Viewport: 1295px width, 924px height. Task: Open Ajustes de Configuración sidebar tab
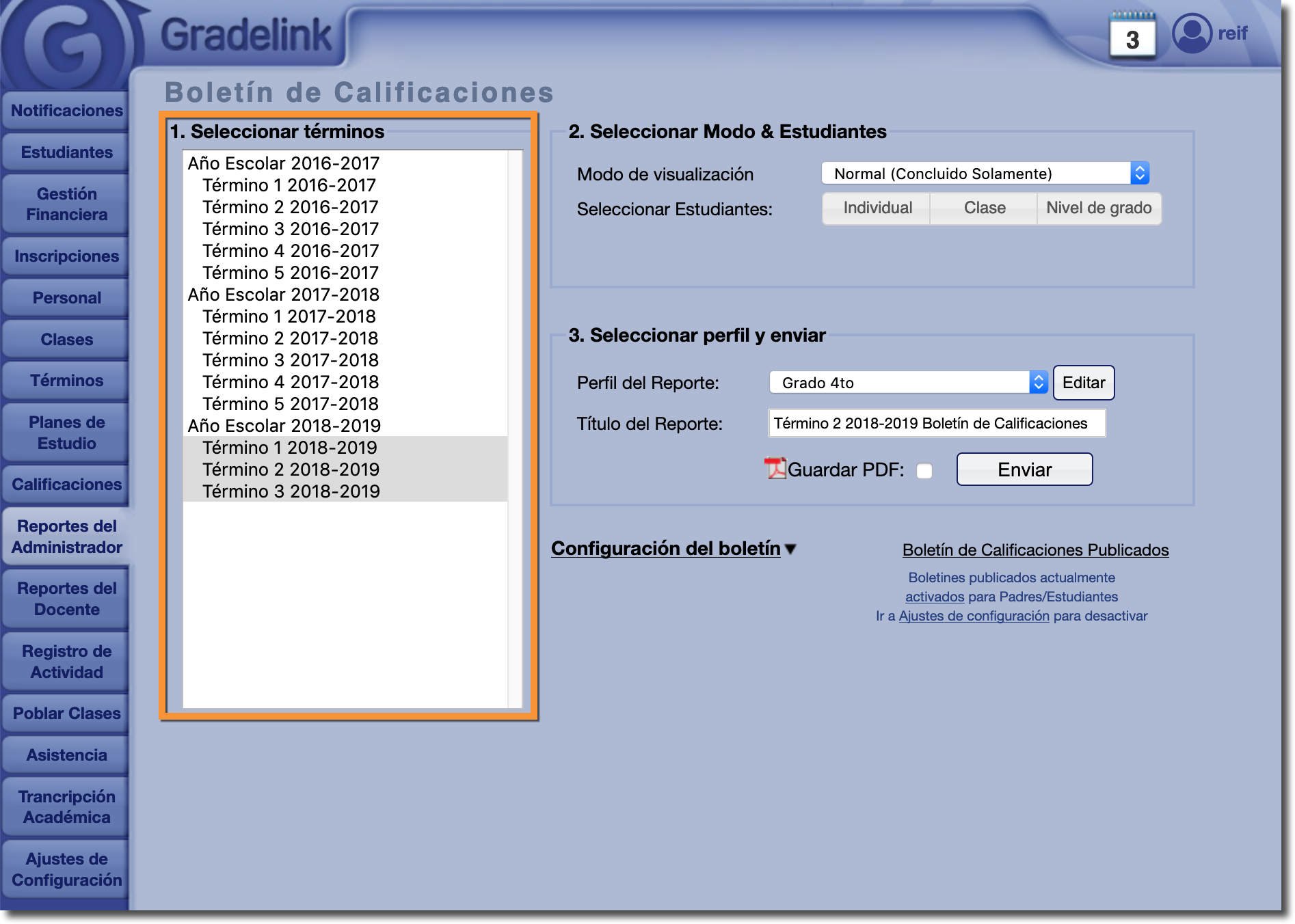point(66,869)
